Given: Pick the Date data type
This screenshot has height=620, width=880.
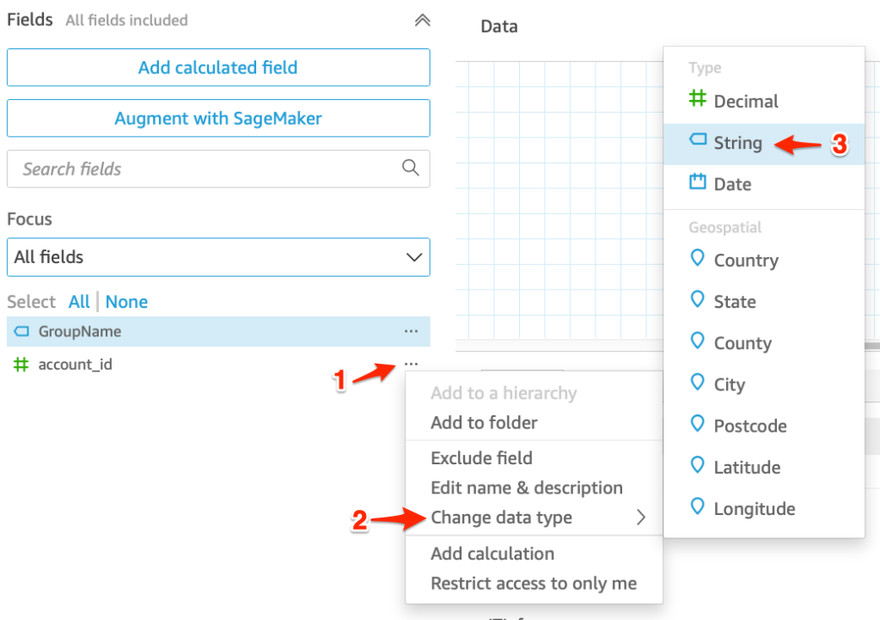Looking at the screenshot, I should pyautogui.click(x=732, y=184).
